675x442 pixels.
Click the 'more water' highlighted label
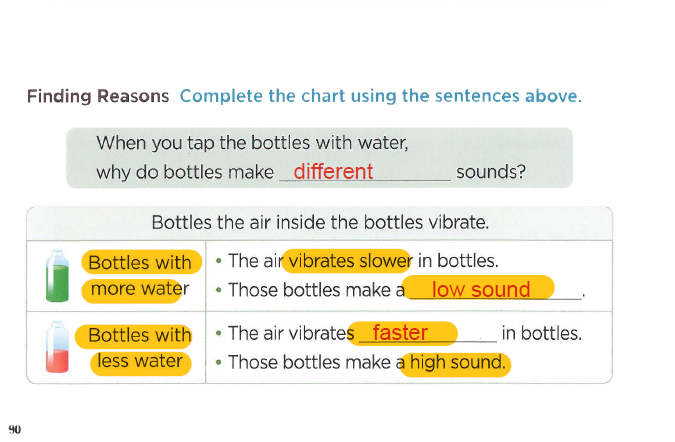coord(134,290)
